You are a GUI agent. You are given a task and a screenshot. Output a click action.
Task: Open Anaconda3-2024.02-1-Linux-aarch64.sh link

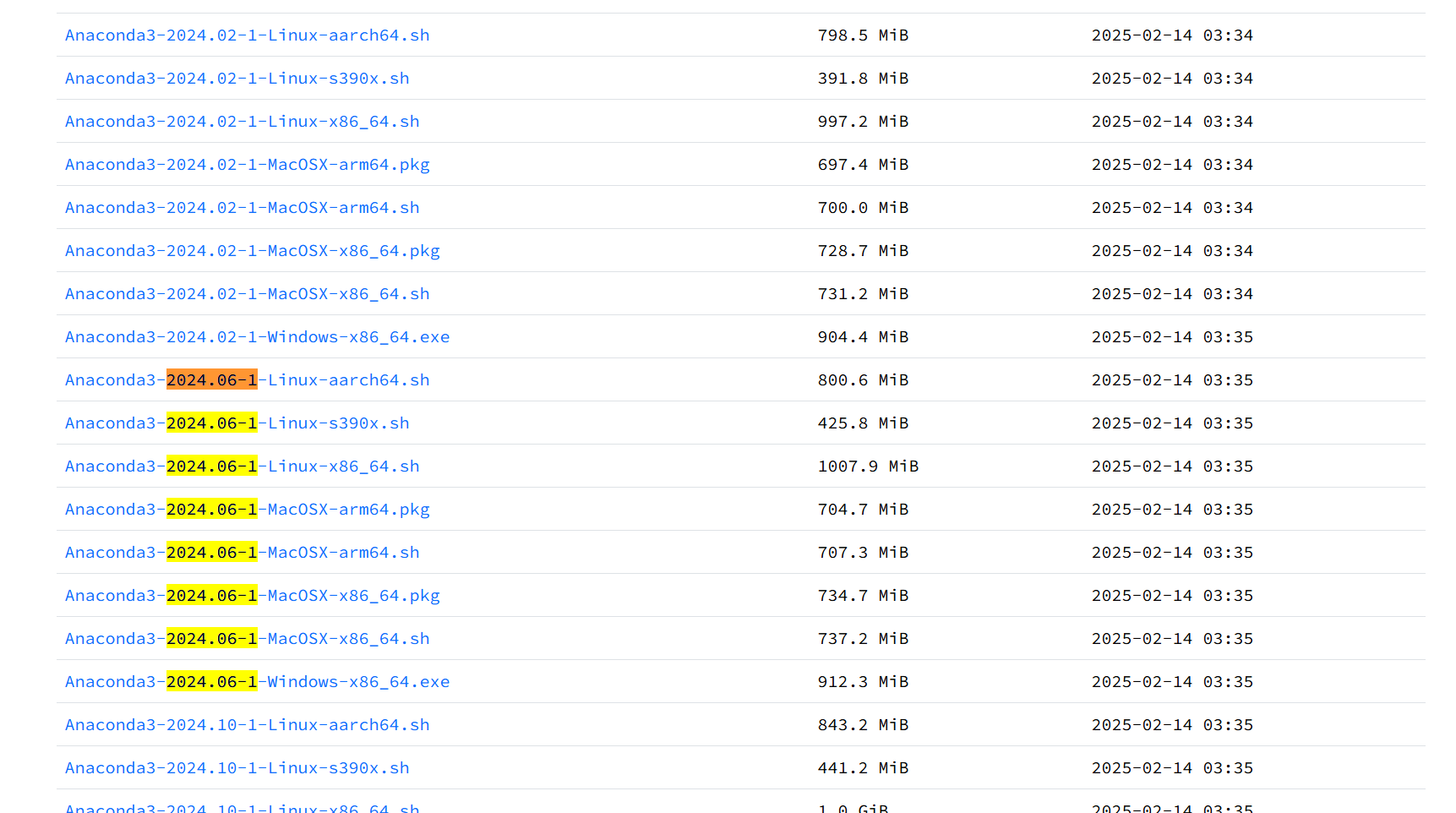click(248, 35)
